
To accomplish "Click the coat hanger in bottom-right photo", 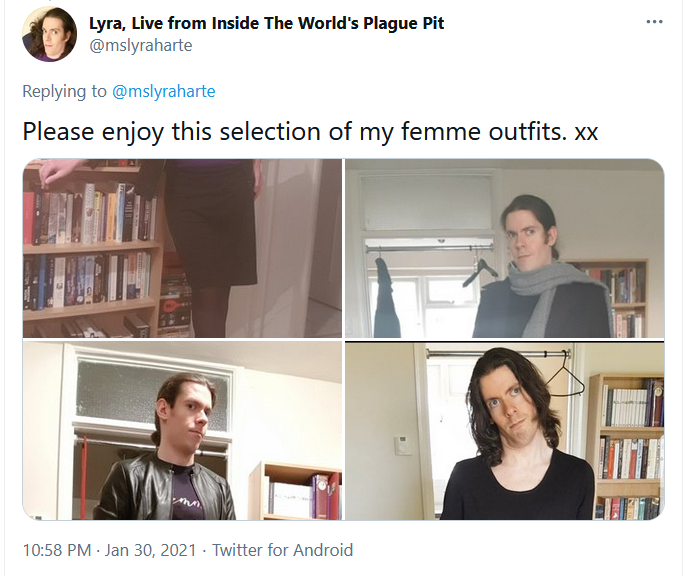I will coord(565,375).
